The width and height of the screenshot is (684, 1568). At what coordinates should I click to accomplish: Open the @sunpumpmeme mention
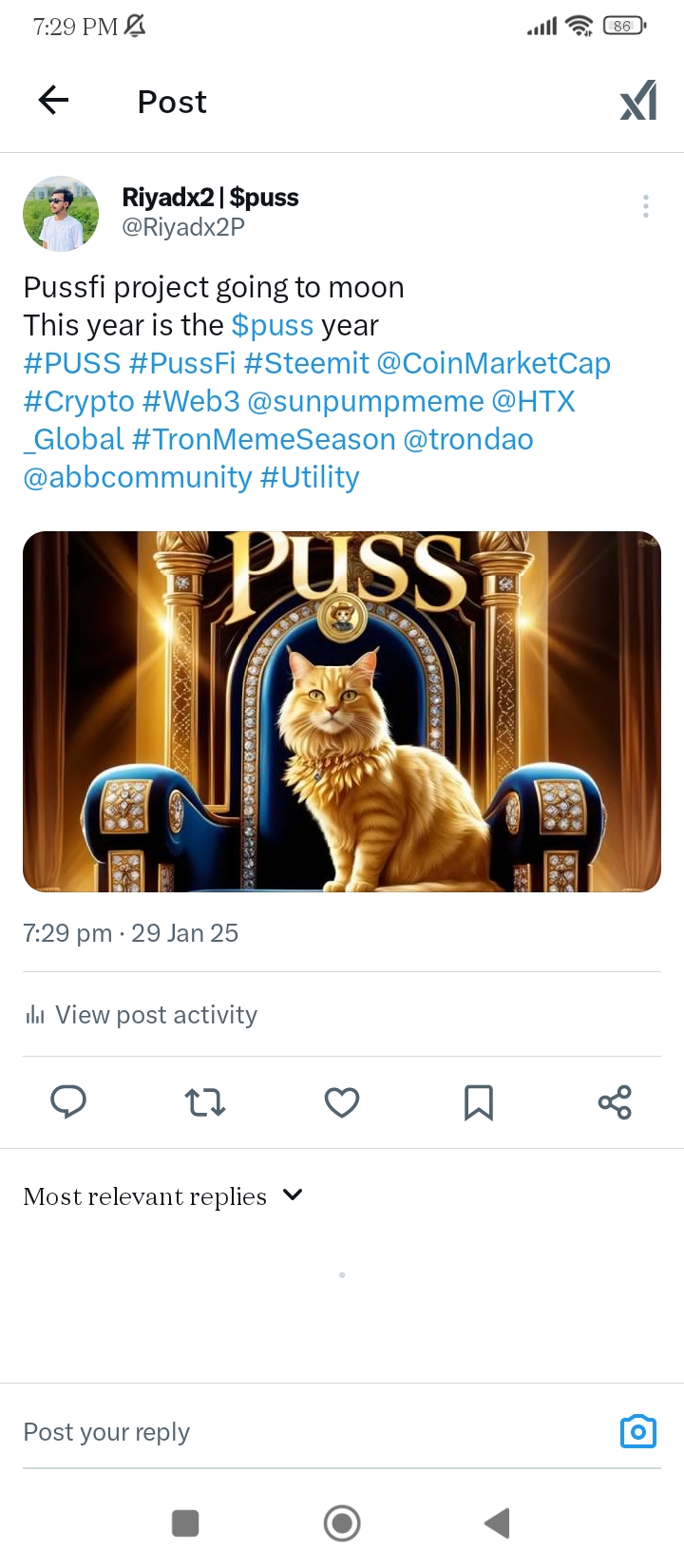[366, 401]
